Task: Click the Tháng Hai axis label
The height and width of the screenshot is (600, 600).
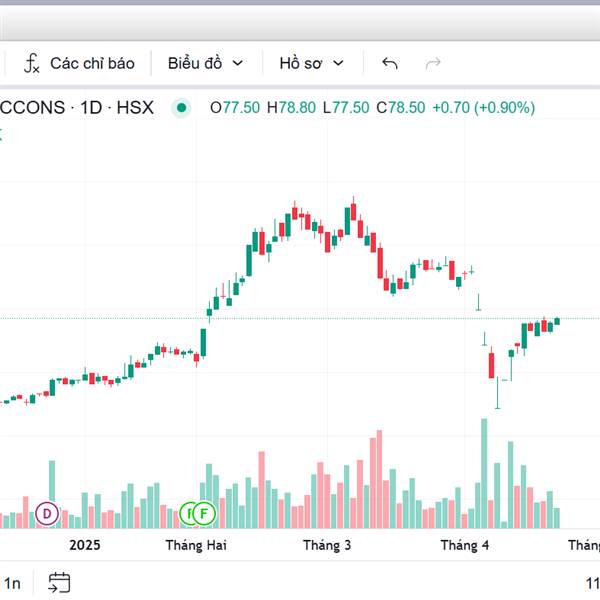Action: coord(196,545)
